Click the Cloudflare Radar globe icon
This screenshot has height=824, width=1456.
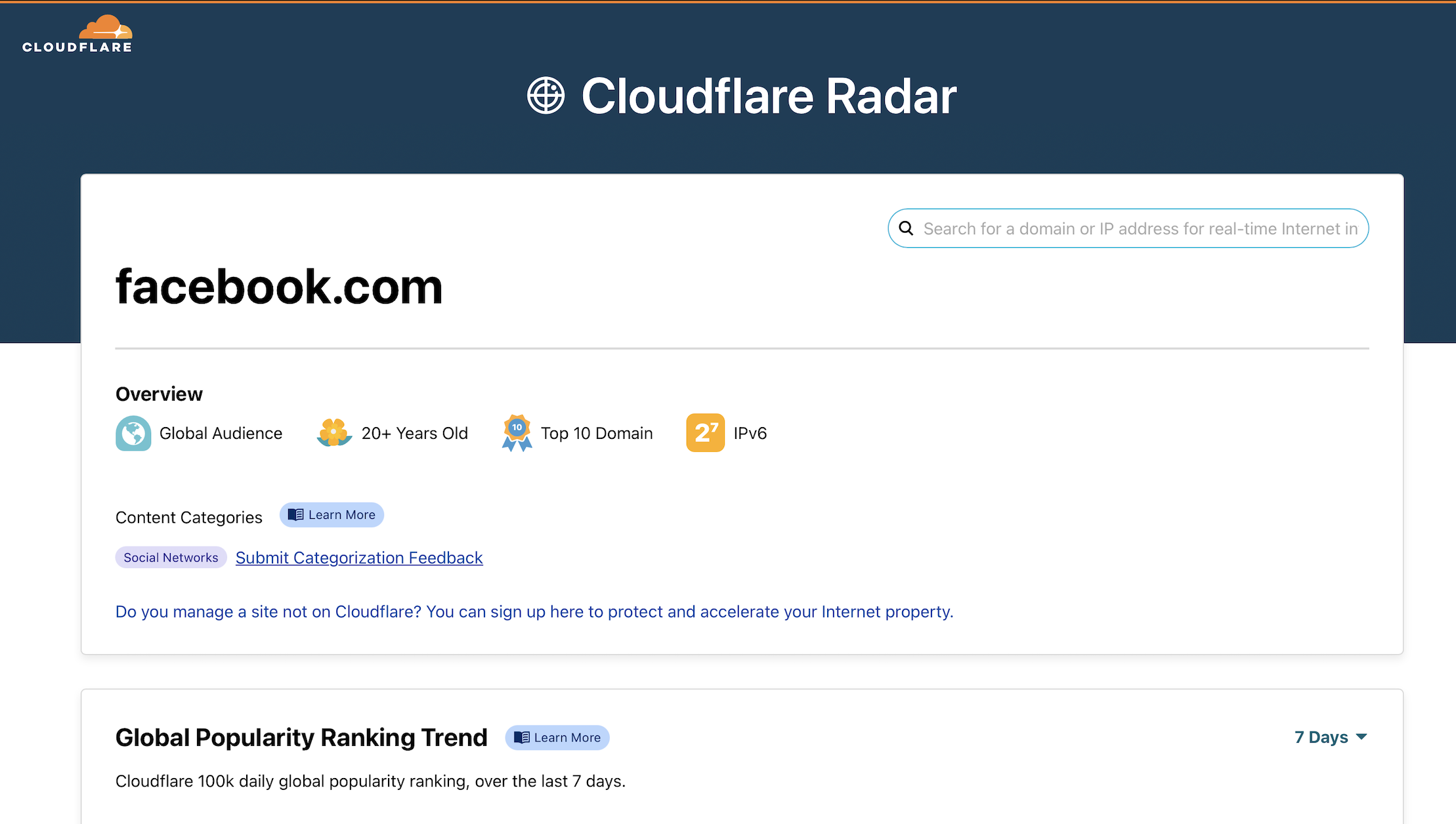(x=546, y=96)
